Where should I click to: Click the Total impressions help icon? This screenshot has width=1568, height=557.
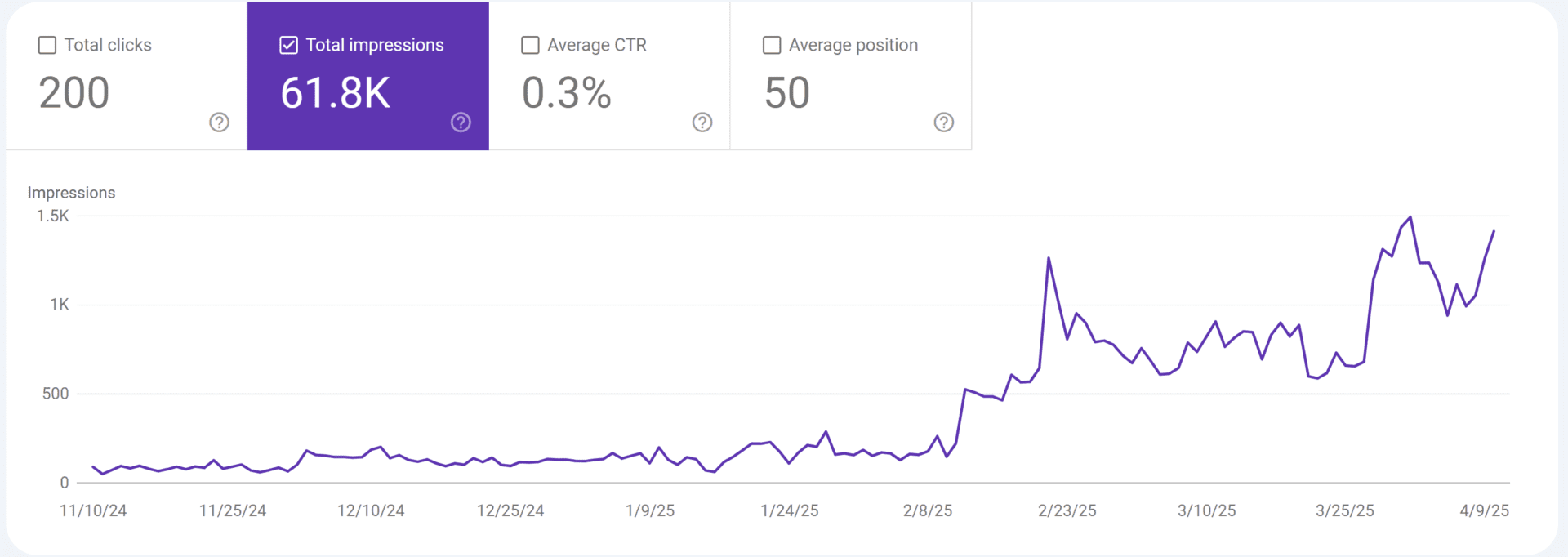tap(460, 123)
